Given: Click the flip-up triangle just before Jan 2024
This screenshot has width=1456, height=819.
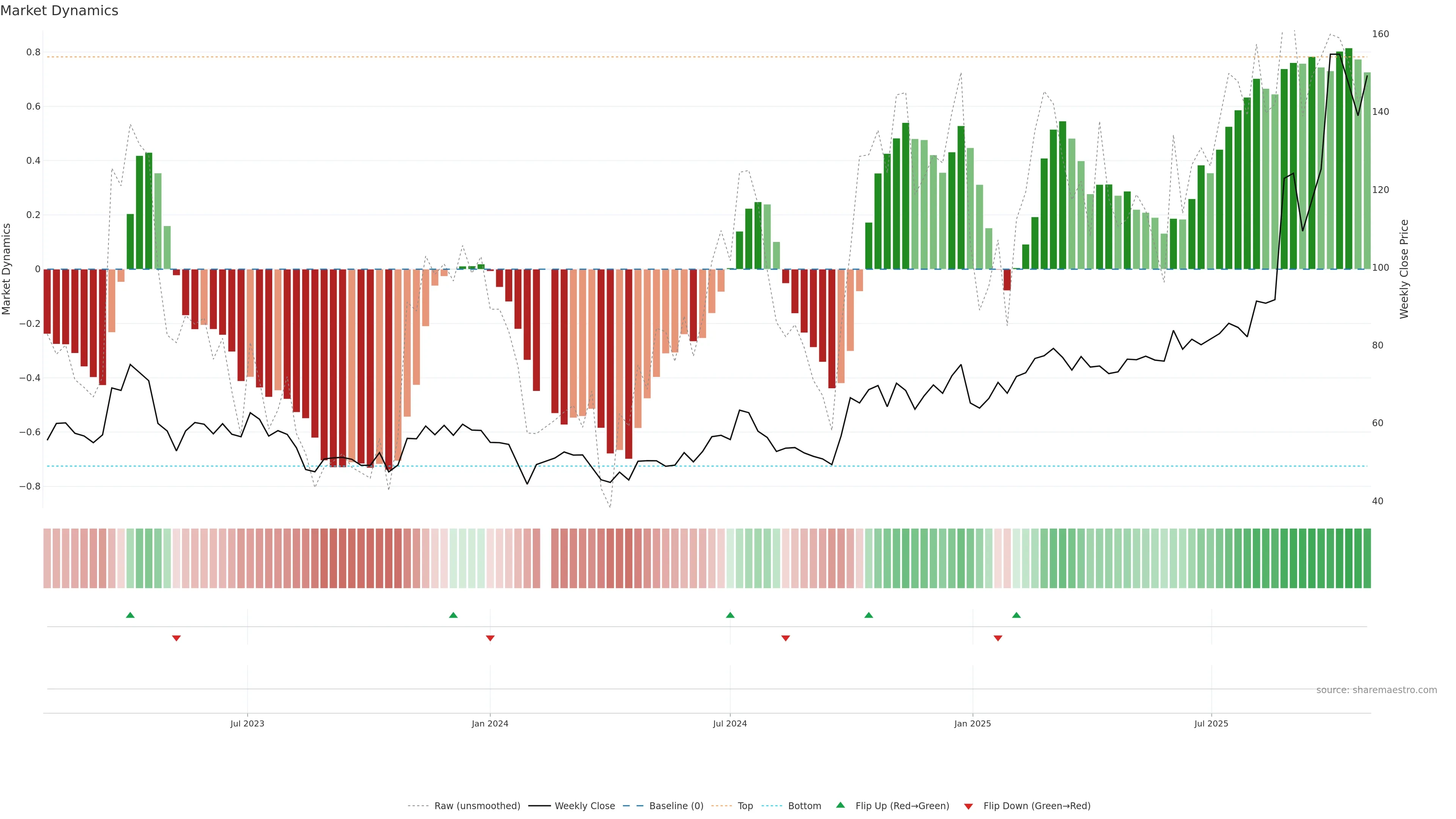Looking at the screenshot, I should (453, 615).
